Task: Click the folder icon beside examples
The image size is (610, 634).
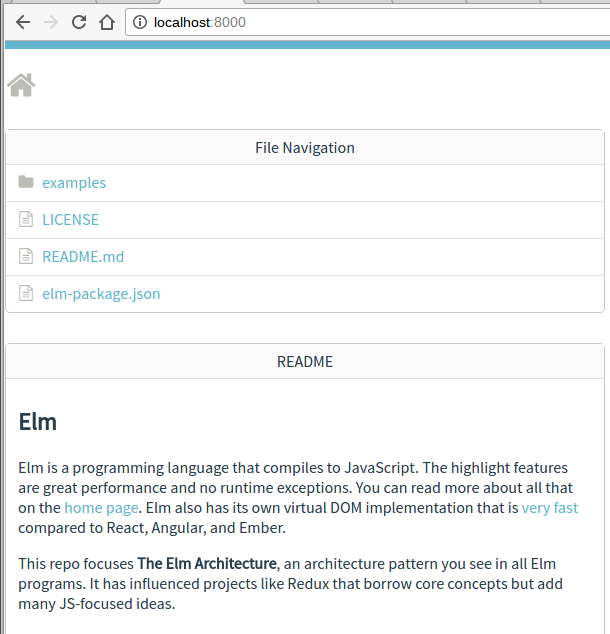Action: [26, 182]
